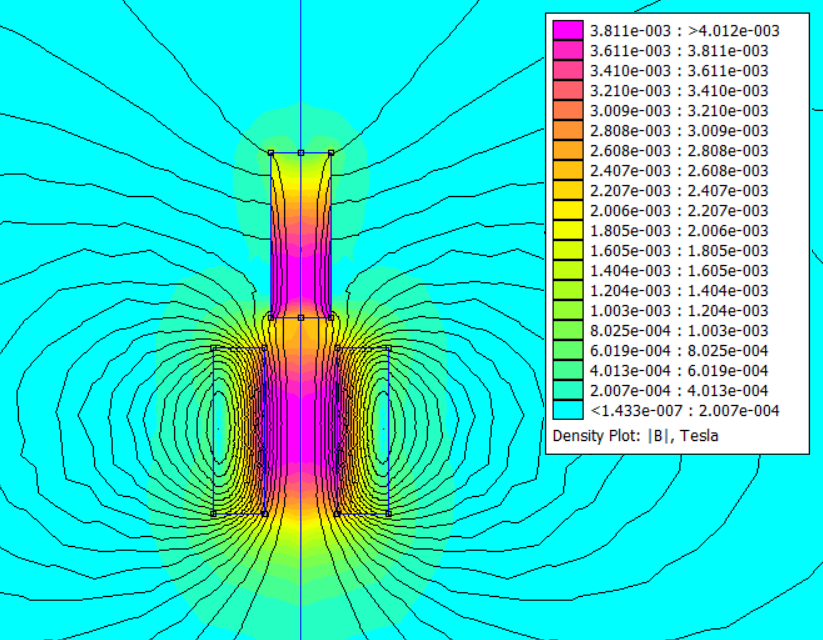Click top-left corner node of left coil
This screenshot has height=640, width=823.
click(214, 348)
